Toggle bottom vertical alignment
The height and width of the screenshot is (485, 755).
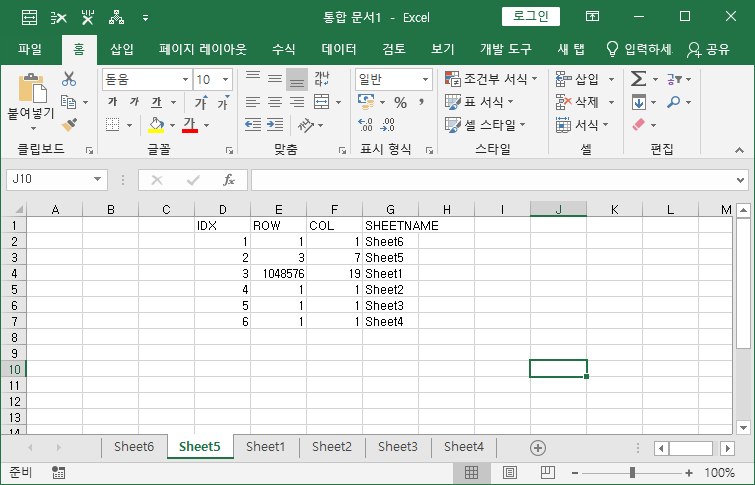pyautogui.click(x=297, y=79)
